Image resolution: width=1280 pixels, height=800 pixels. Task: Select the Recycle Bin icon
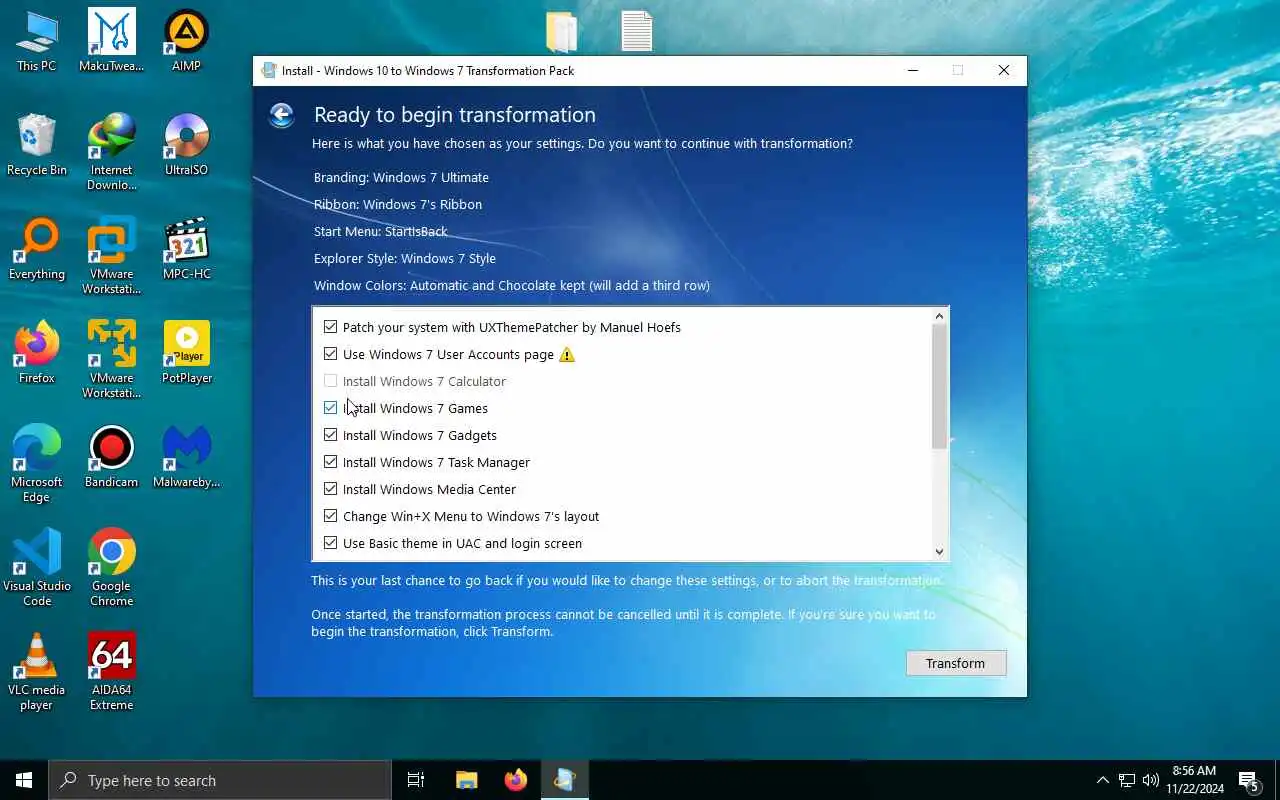click(37, 146)
